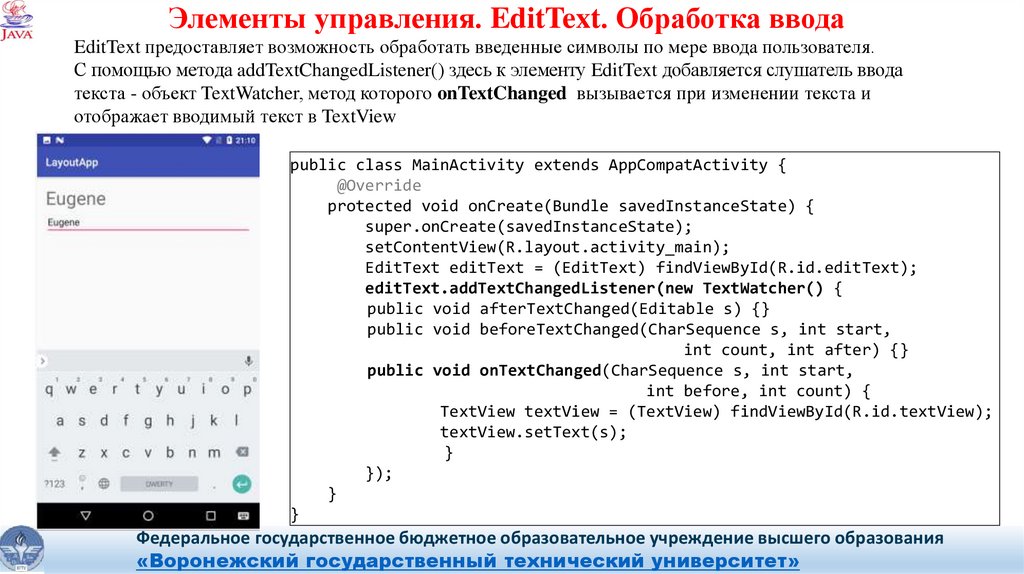Tap the d key
Screen dimensions: 1024x574
(104, 421)
